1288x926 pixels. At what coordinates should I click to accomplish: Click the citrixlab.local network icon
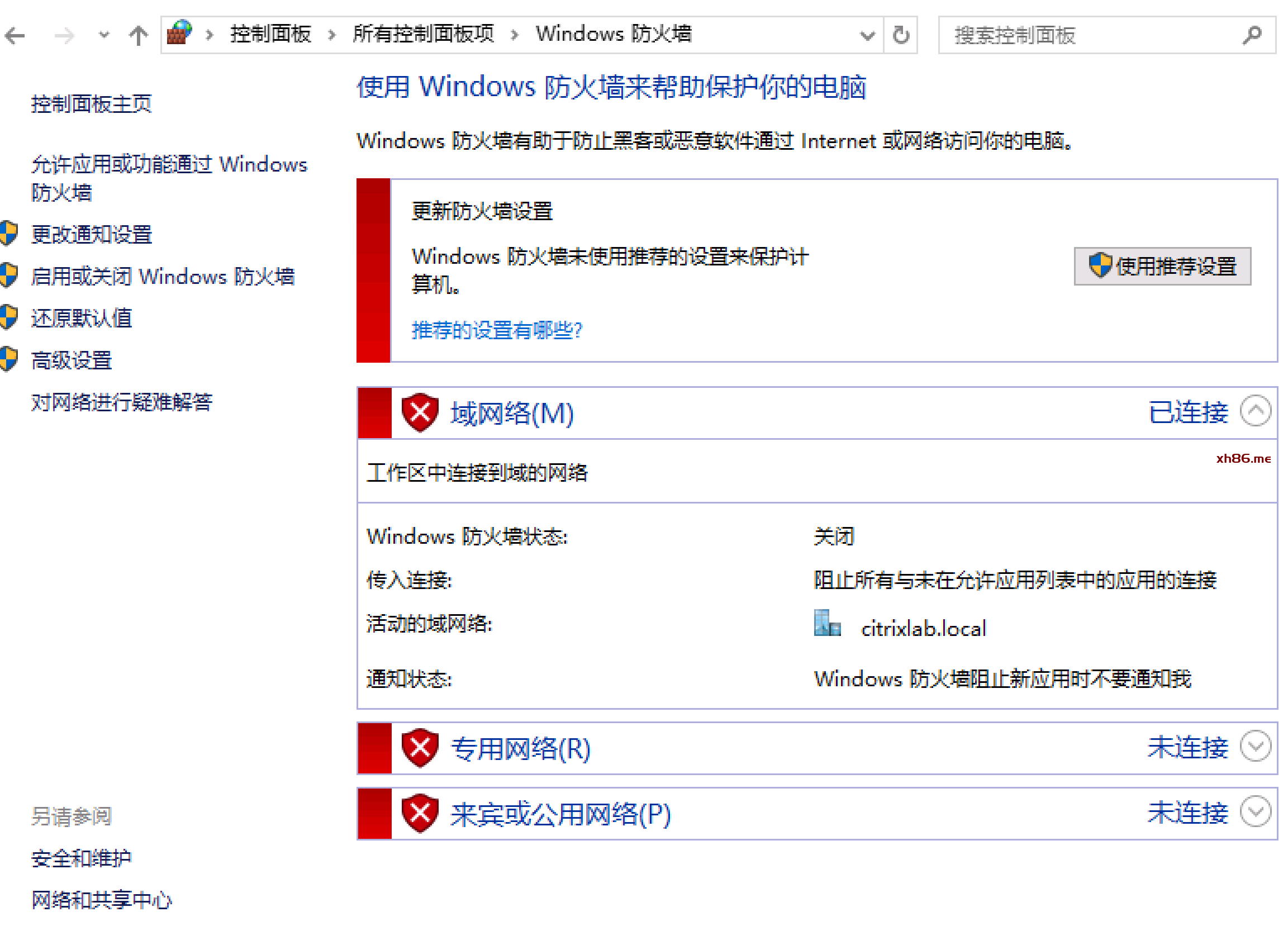pos(827,624)
